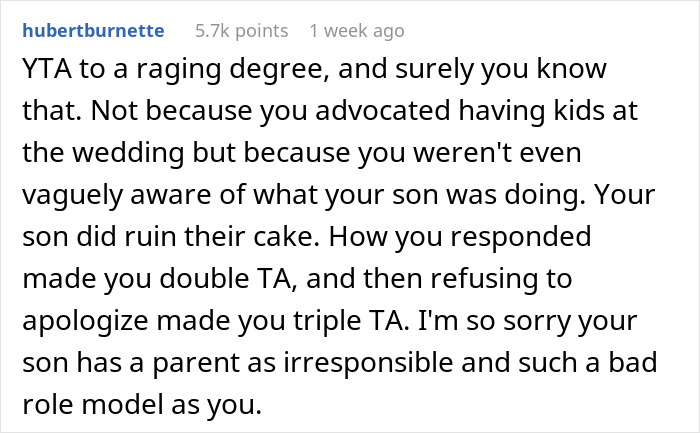Click the 5.7k points score label
Screen dimensions: 700x433
pyautogui.click(x=242, y=31)
